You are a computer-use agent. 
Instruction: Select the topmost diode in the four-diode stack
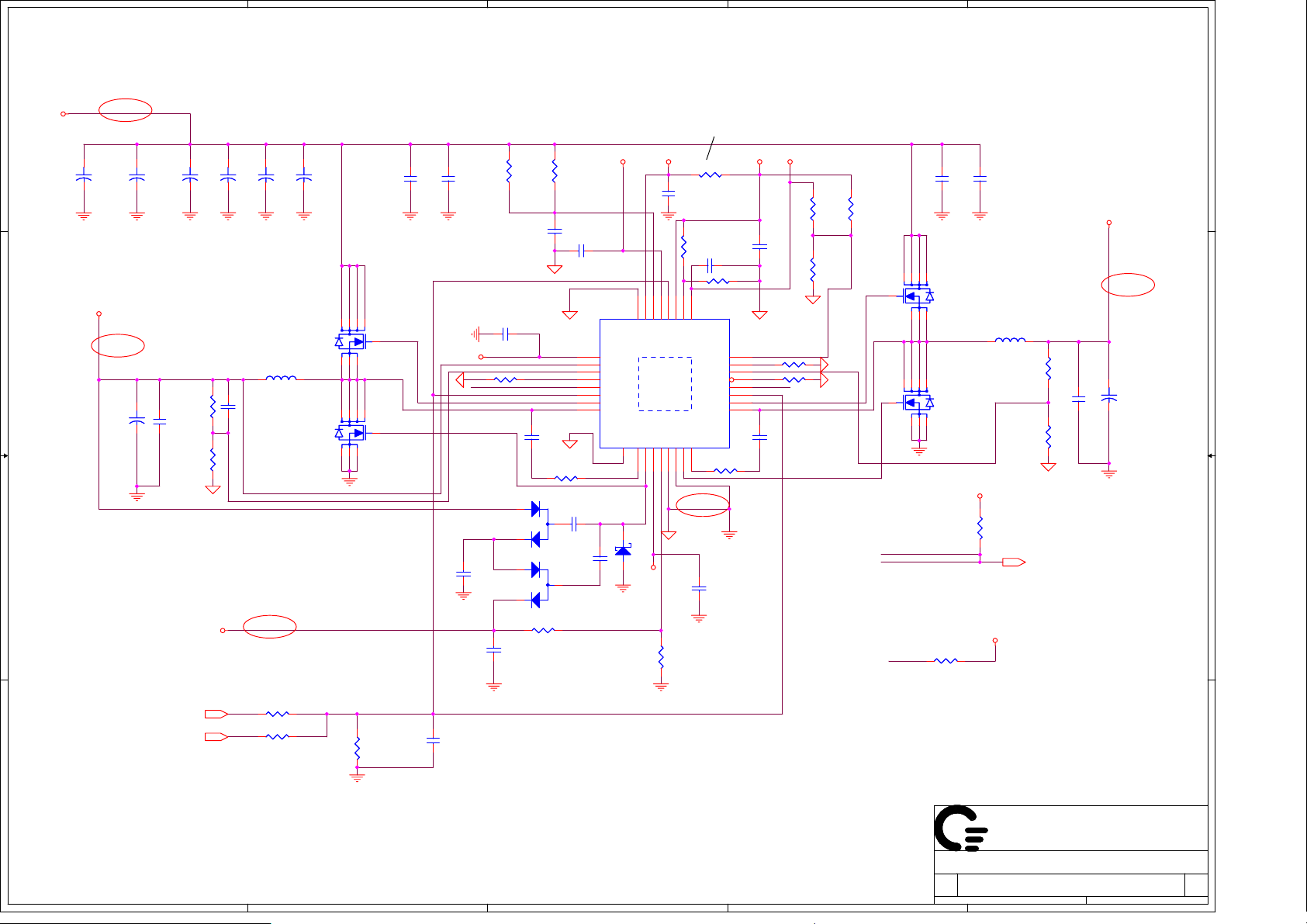(535, 509)
